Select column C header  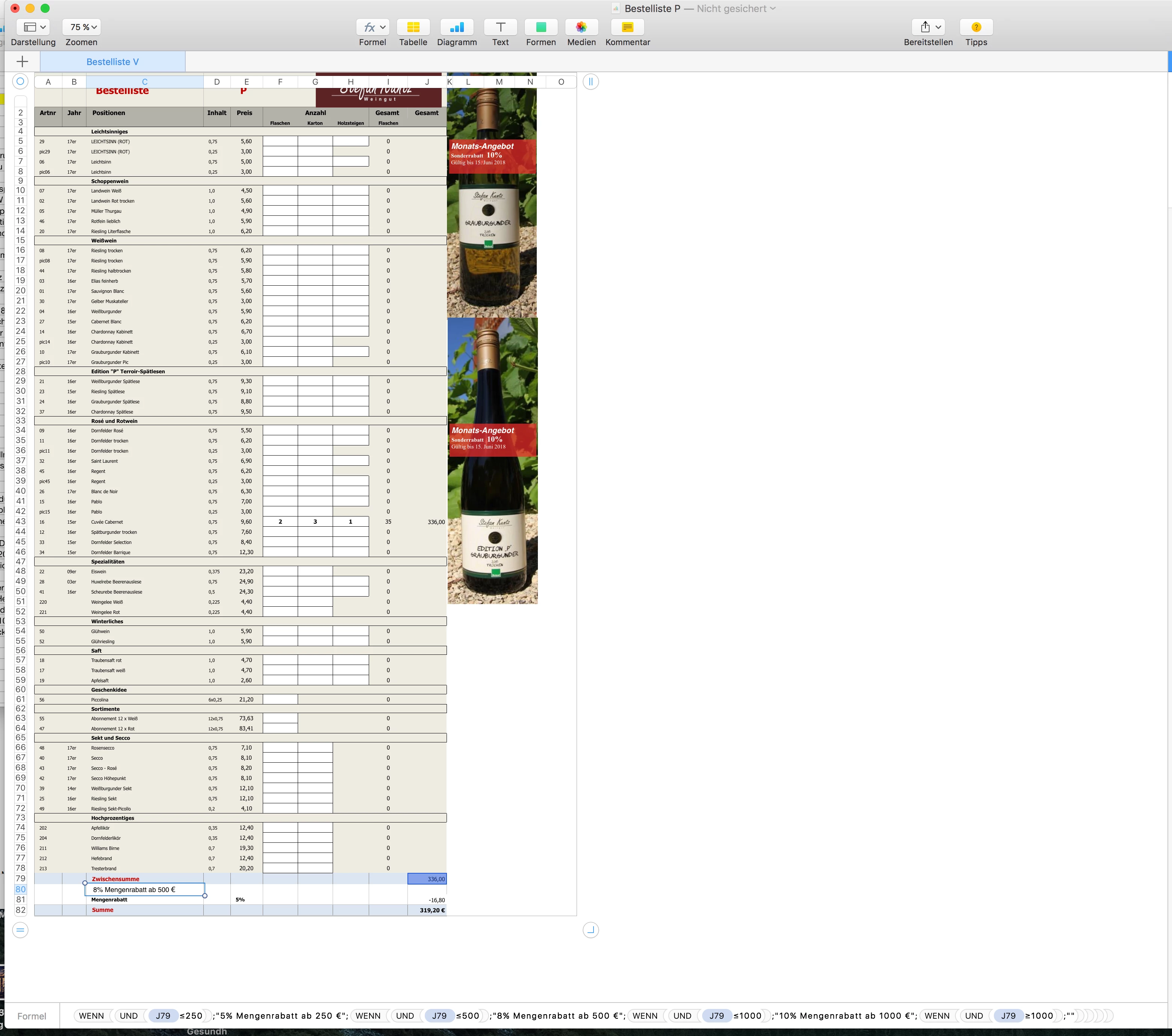tap(144, 82)
